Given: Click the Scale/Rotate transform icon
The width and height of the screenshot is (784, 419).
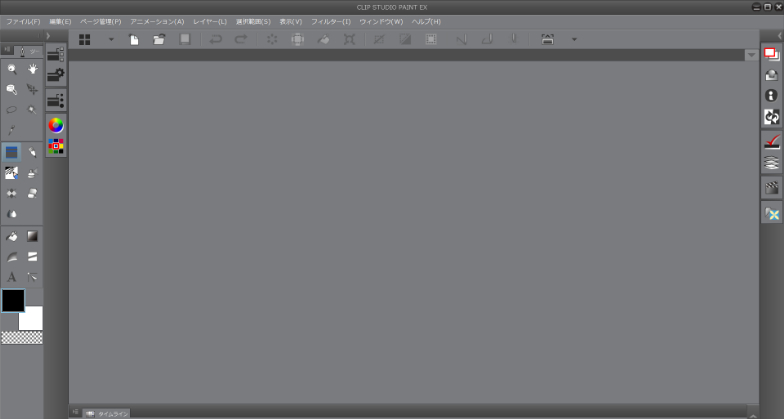Looking at the screenshot, I should [349, 40].
